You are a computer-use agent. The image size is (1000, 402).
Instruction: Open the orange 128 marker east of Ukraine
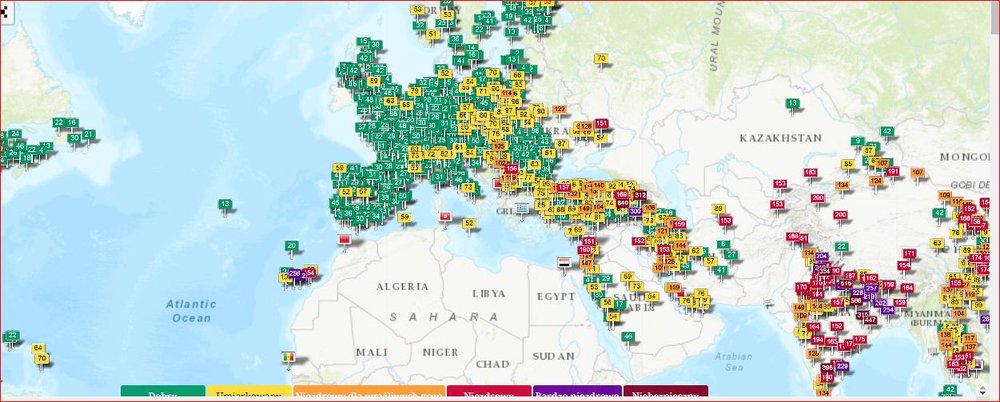(x=585, y=126)
